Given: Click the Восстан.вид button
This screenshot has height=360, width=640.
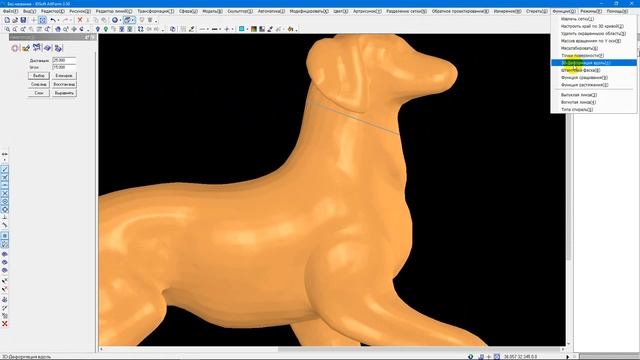Looking at the screenshot, I should pyautogui.click(x=64, y=84).
